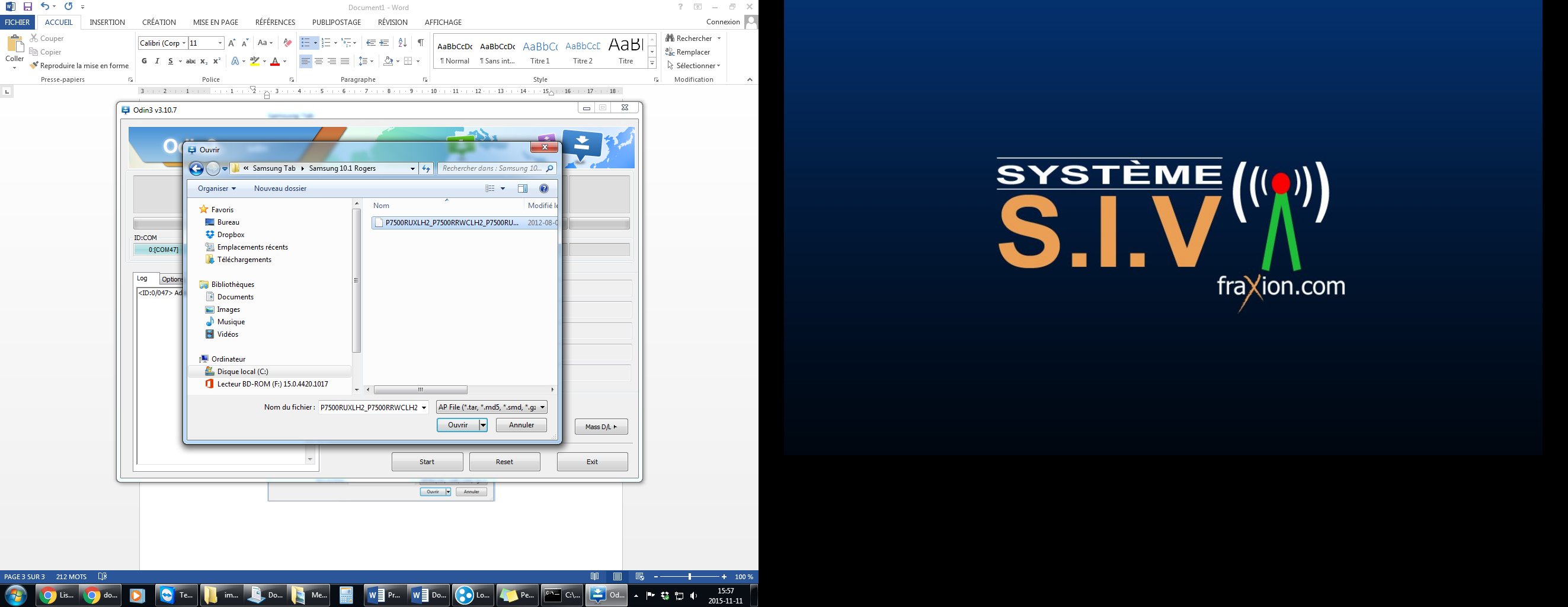This screenshot has height=607, width=1568.
Task: Click the refresh icon beside the address bar
Action: click(426, 169)
